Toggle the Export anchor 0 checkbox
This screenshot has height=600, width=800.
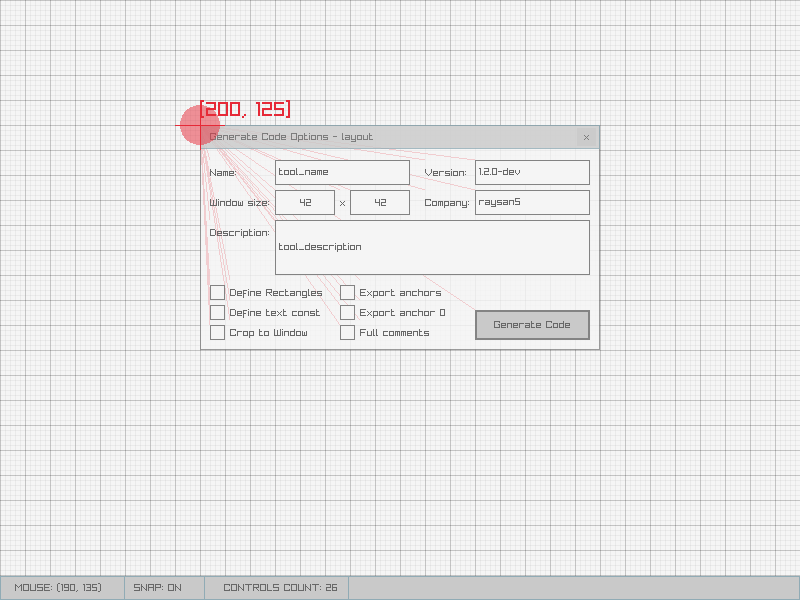pos(348,313)
